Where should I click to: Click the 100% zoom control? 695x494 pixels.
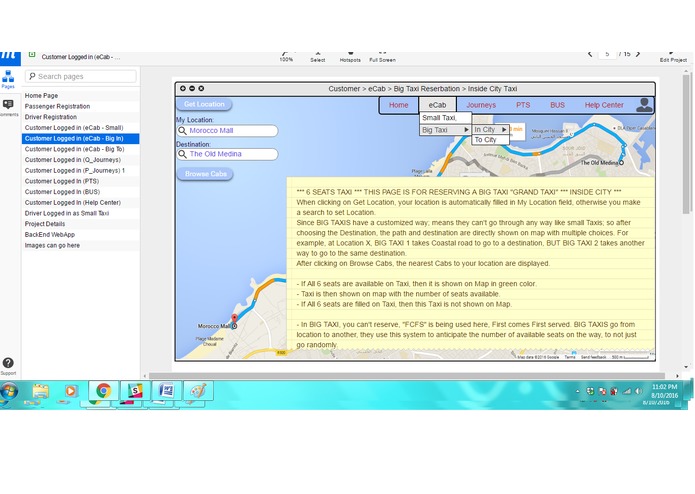(286, 57)
